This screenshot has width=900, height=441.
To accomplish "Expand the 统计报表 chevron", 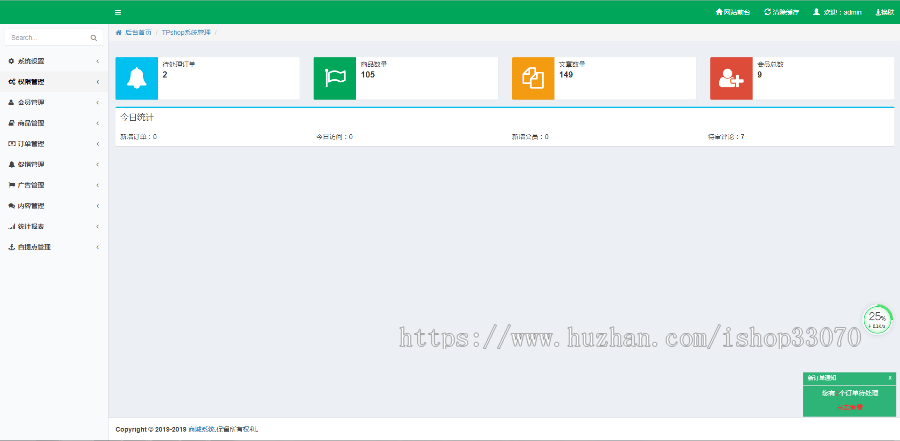I will (98, 226).
